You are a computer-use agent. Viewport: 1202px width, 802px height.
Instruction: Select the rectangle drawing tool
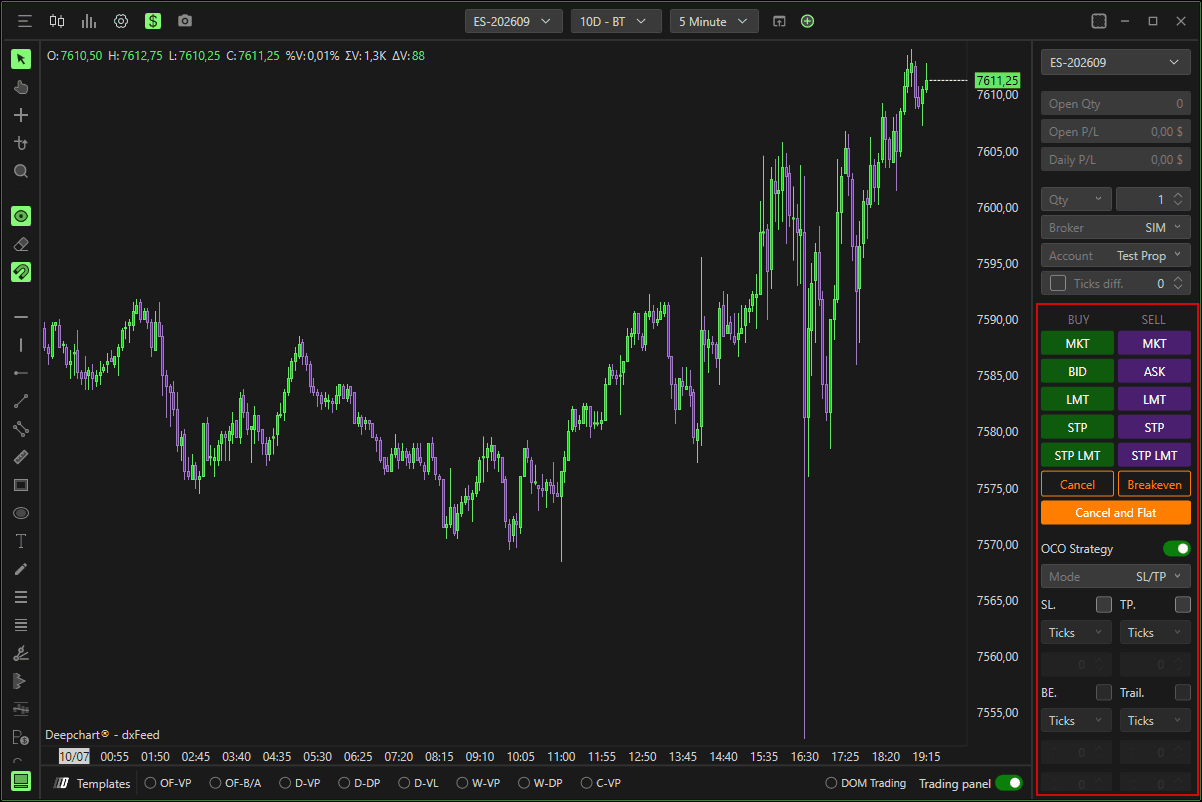click(x=21, y=485)
